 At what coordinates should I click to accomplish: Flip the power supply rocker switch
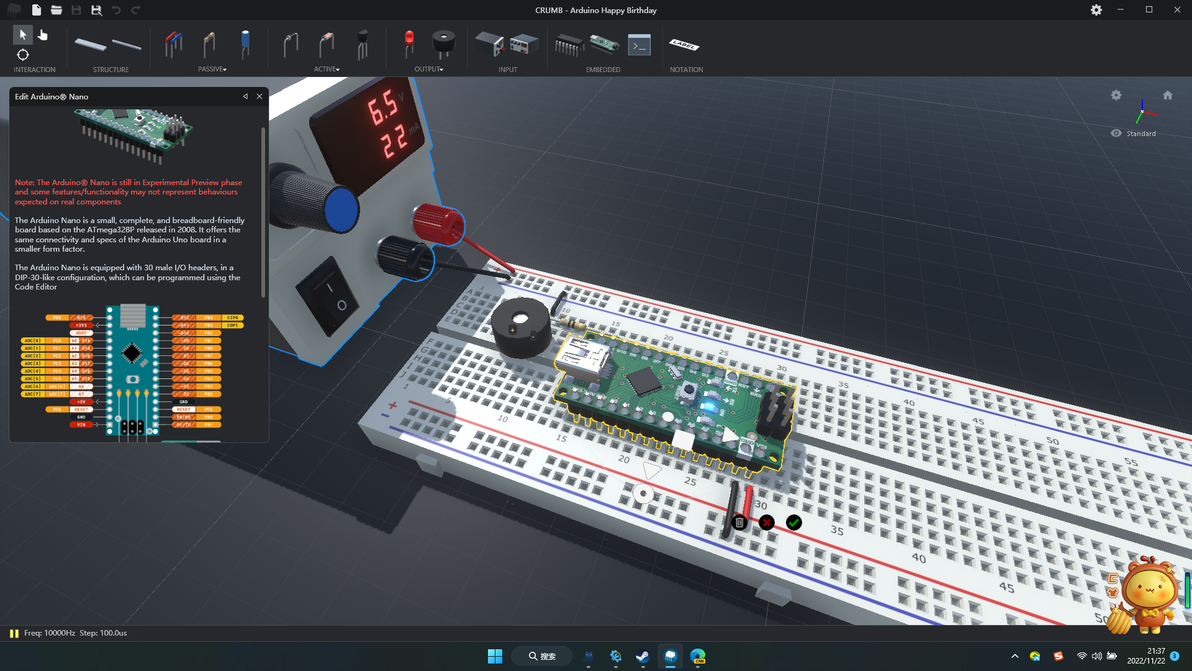tap(329, 296)
